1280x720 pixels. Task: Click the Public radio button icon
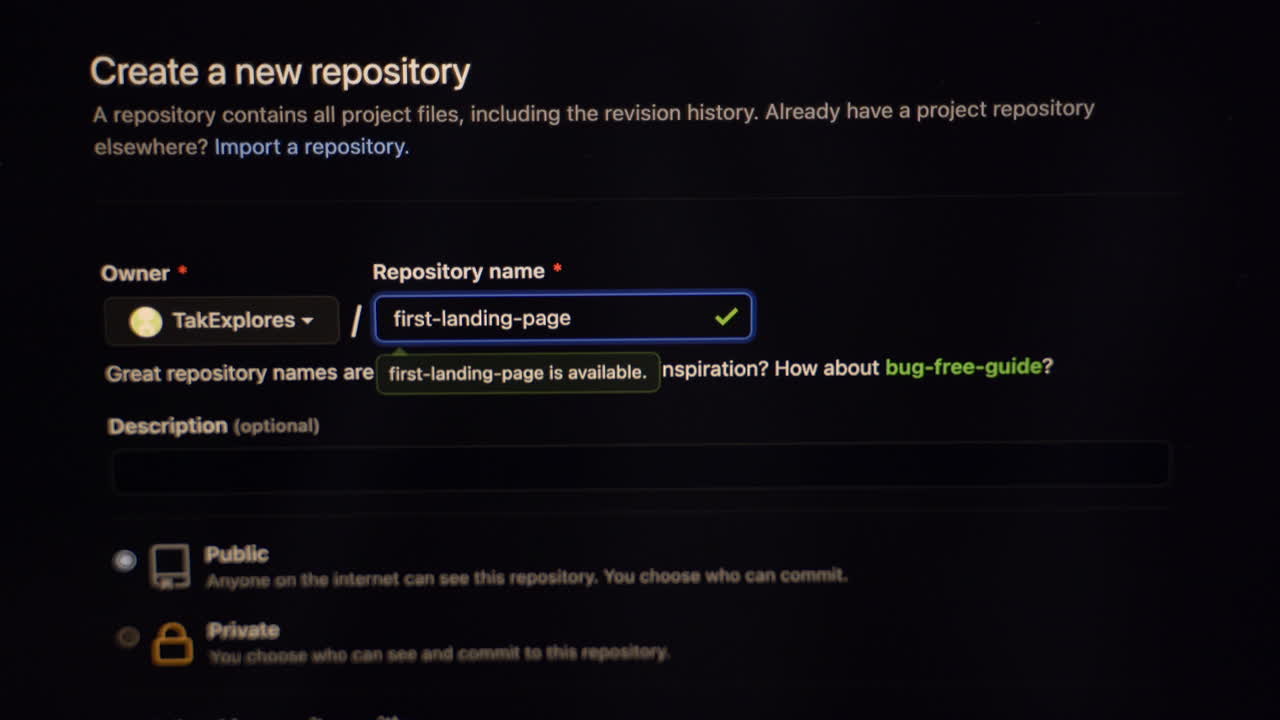point(126,561)
